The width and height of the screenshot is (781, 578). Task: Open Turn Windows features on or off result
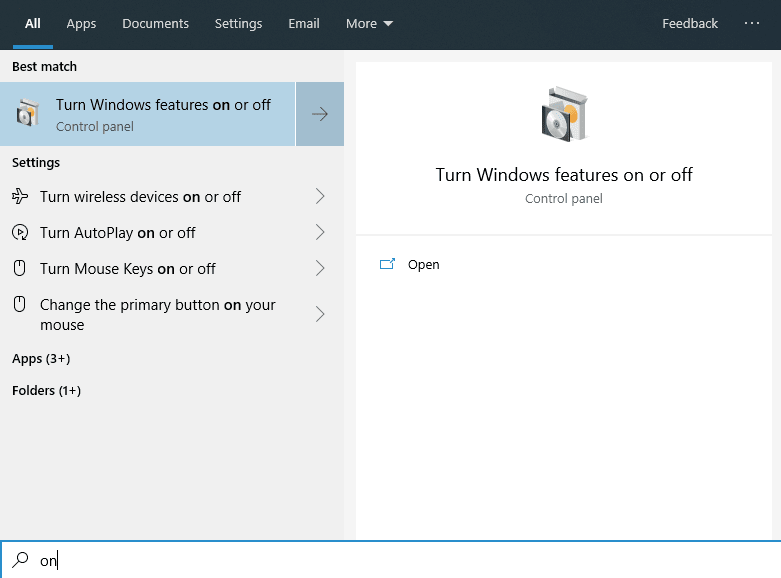click(x=147, y=114)
